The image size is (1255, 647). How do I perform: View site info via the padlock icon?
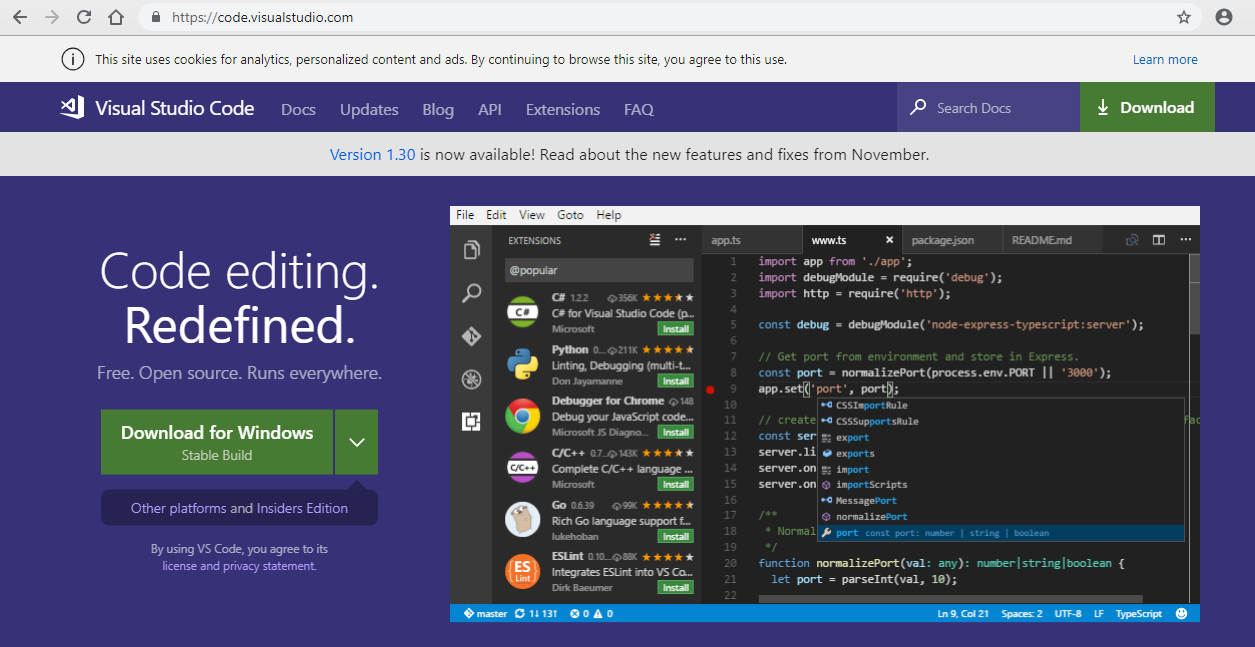point(155,17)
